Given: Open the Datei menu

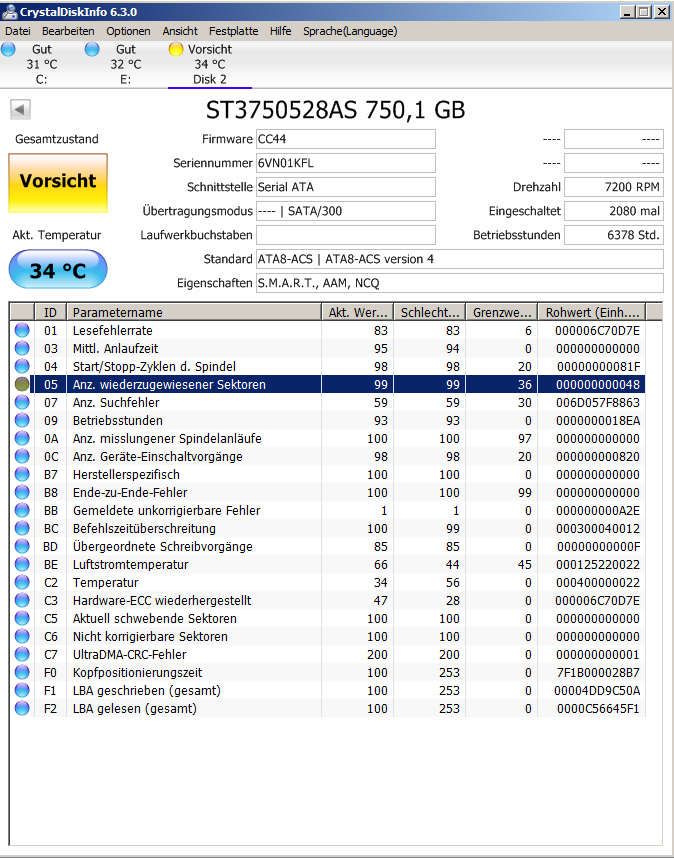Looking at the screenshot, I should (x=18, y=31).
